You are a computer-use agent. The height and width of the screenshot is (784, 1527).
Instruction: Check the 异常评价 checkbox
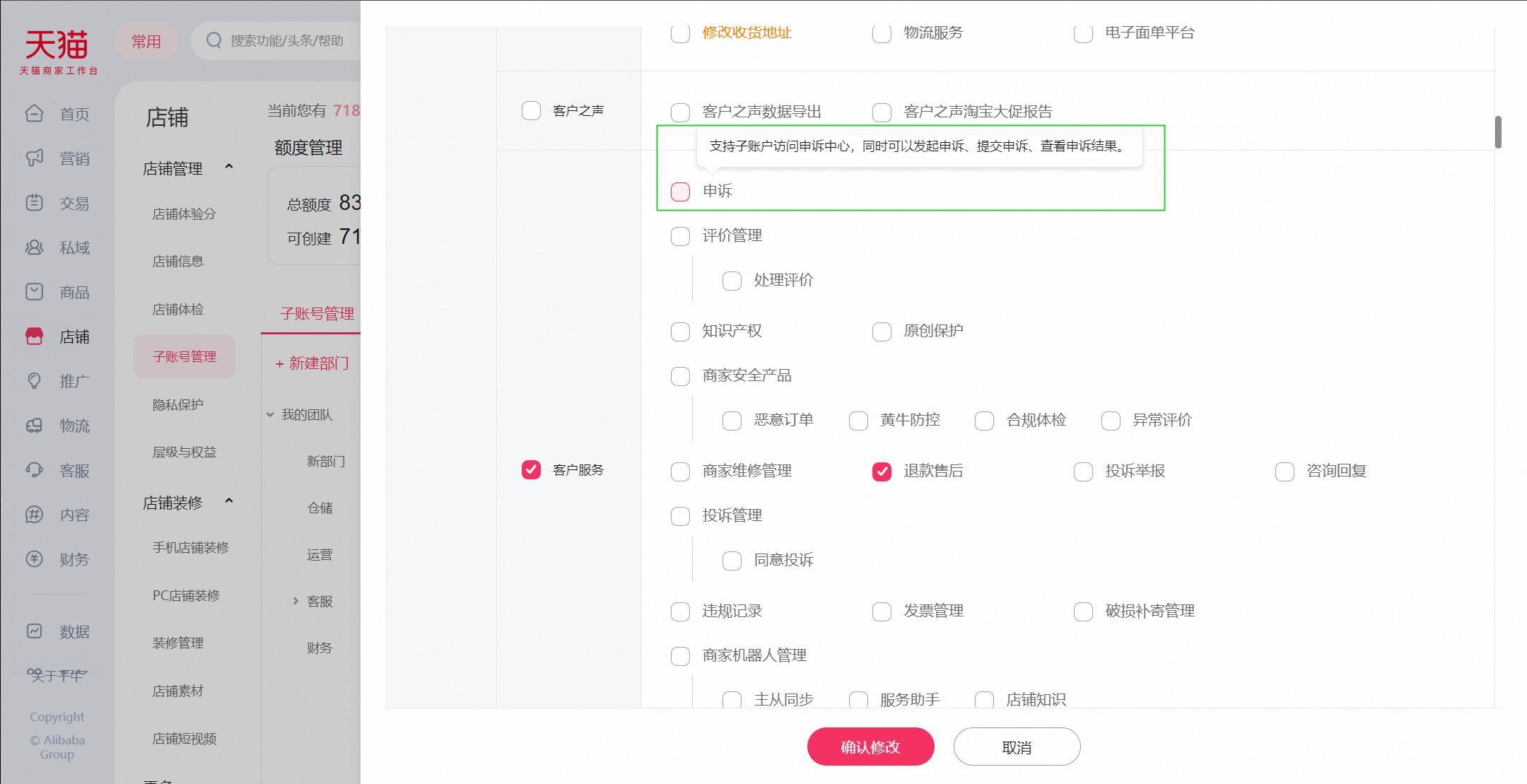[x=1111, y=421]
